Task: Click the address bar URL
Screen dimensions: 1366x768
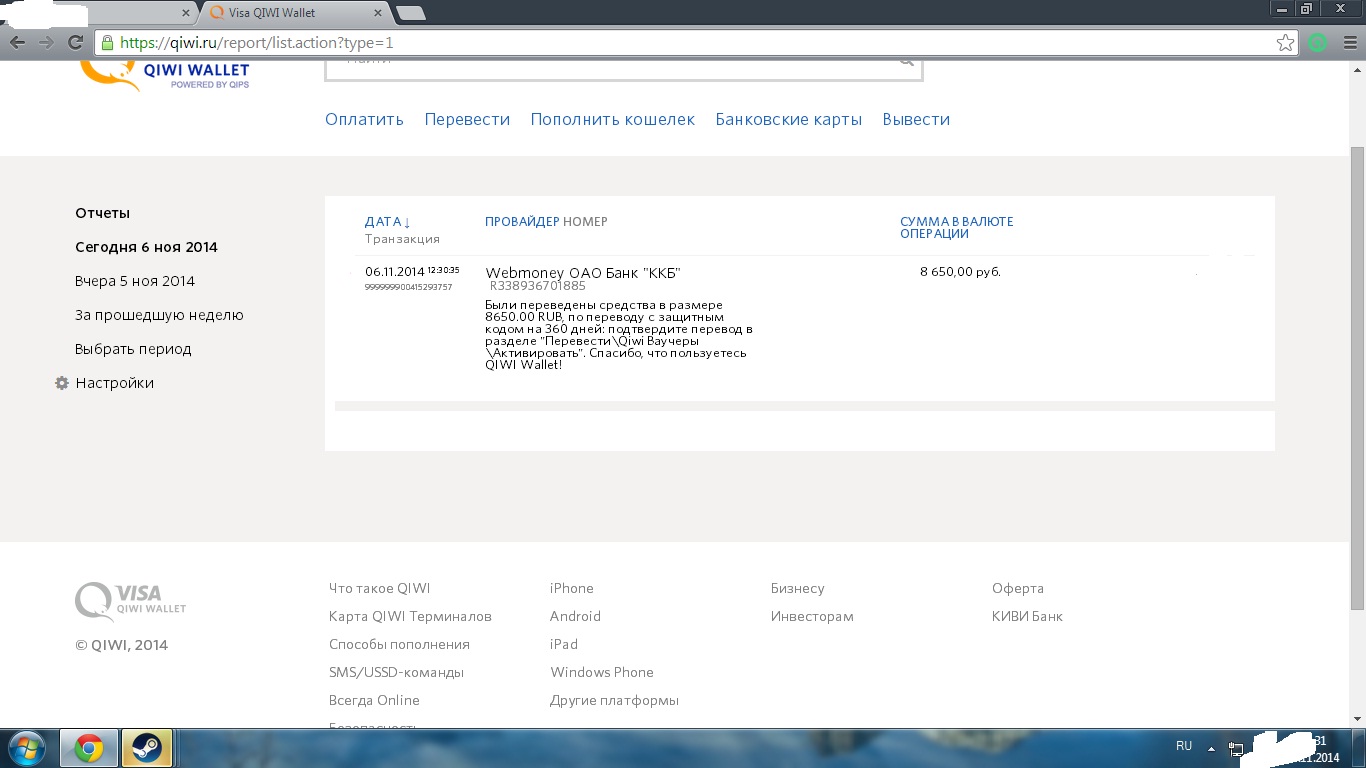Action: (257, 43)
